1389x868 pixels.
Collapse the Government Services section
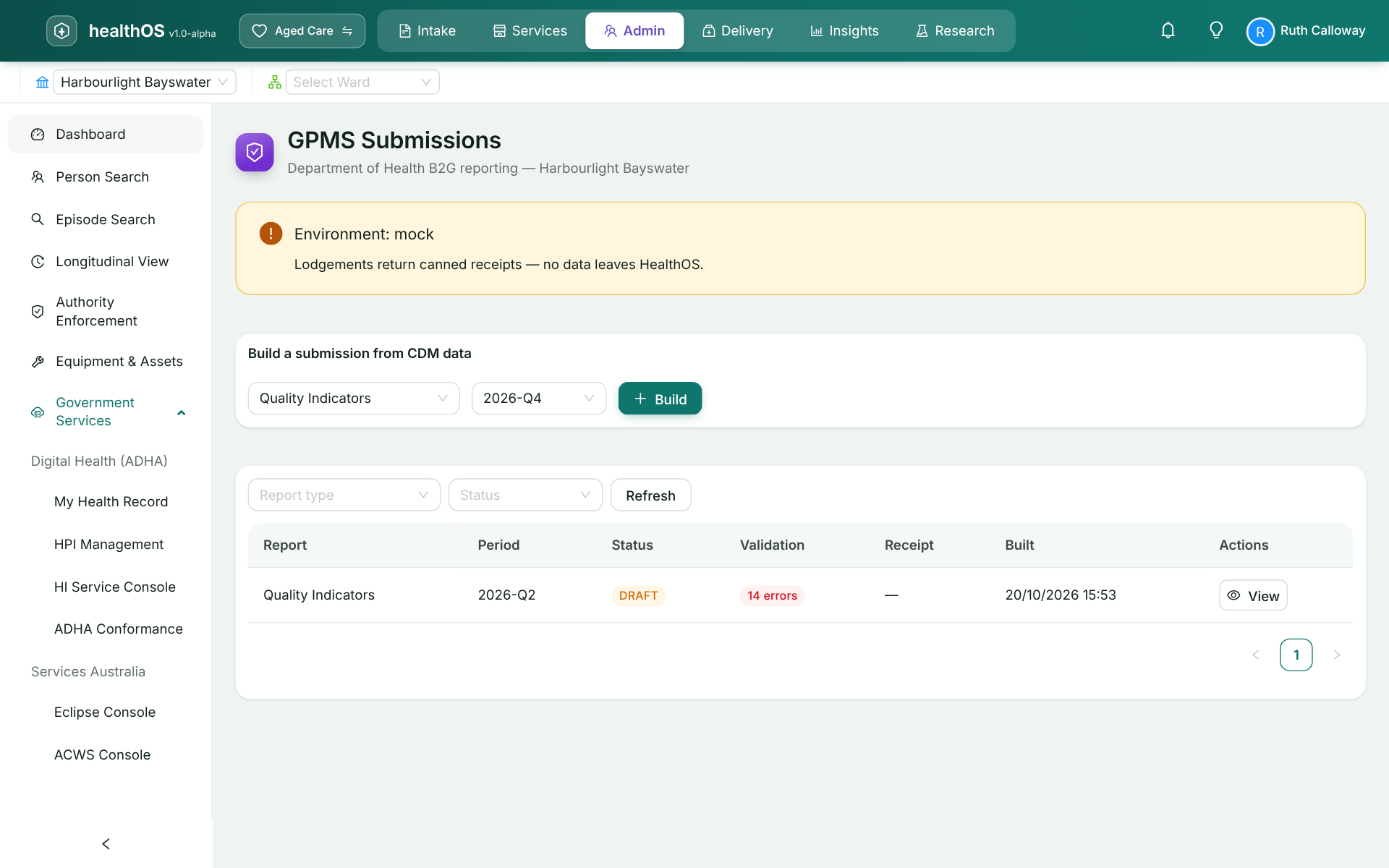point(106,412)
